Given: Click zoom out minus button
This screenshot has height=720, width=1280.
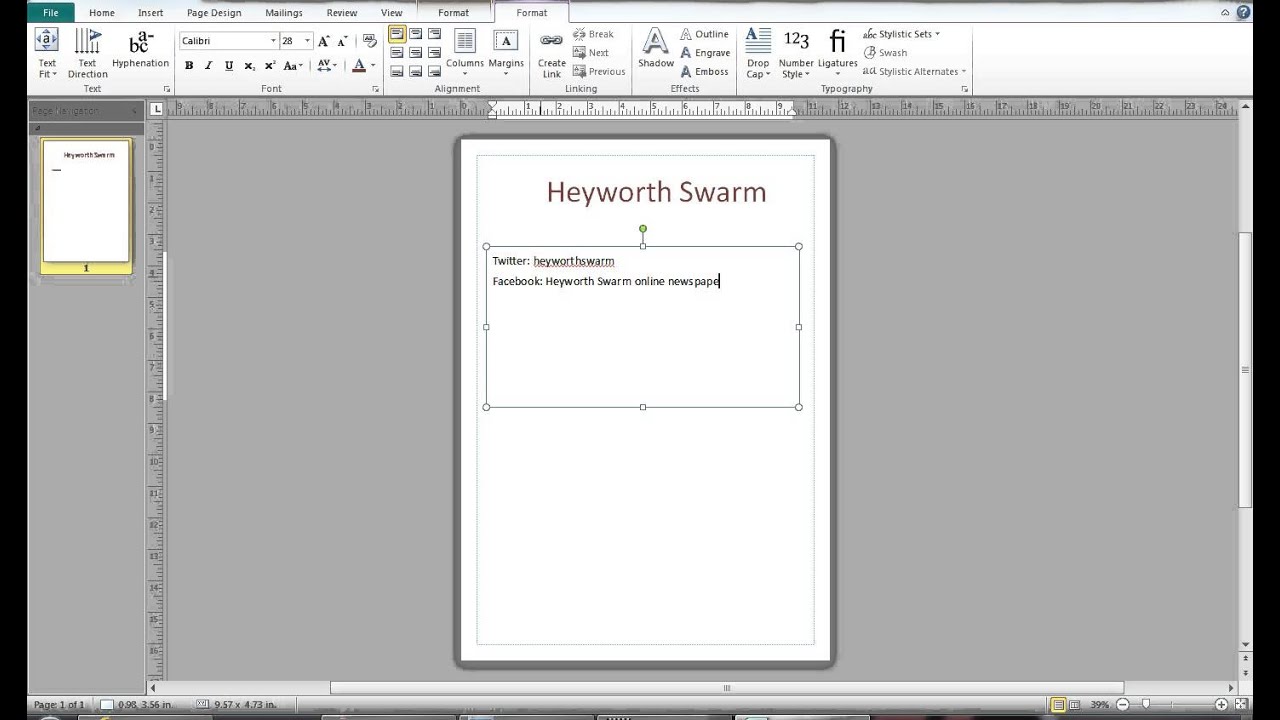Looking at the screenshot, I should point(1124,705).
